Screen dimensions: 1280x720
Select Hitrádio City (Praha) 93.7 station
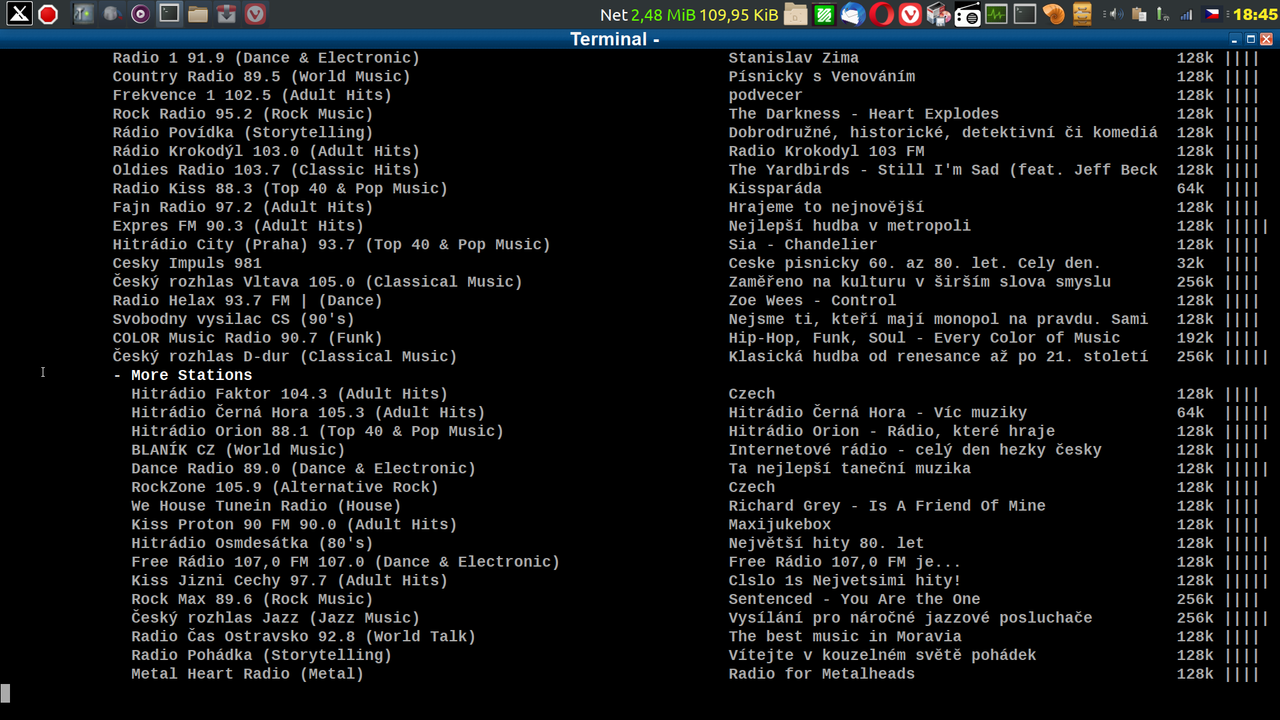331,244
